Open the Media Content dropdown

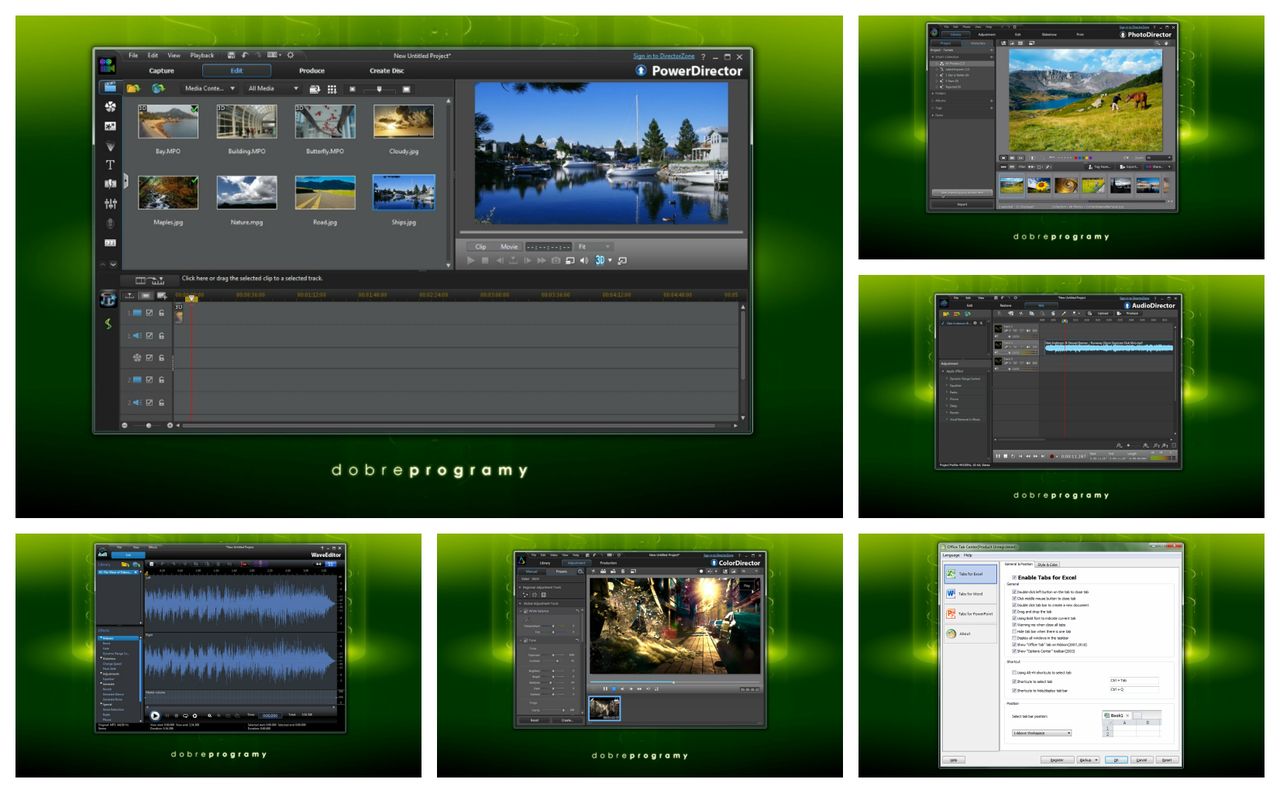(210, 88)
